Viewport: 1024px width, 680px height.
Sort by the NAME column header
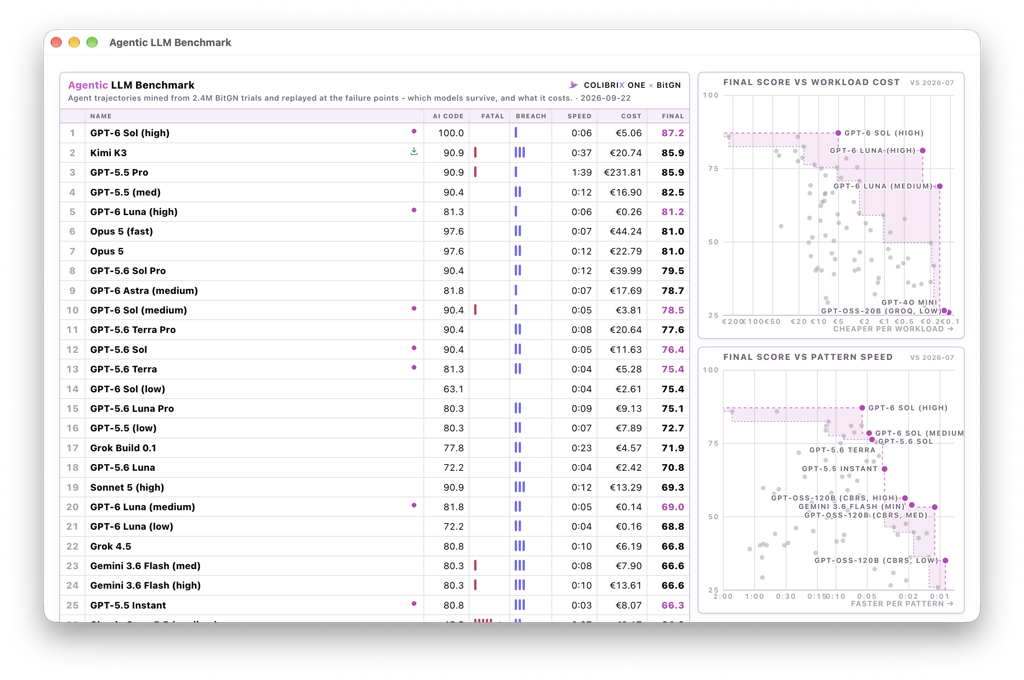tap(101, 116)
